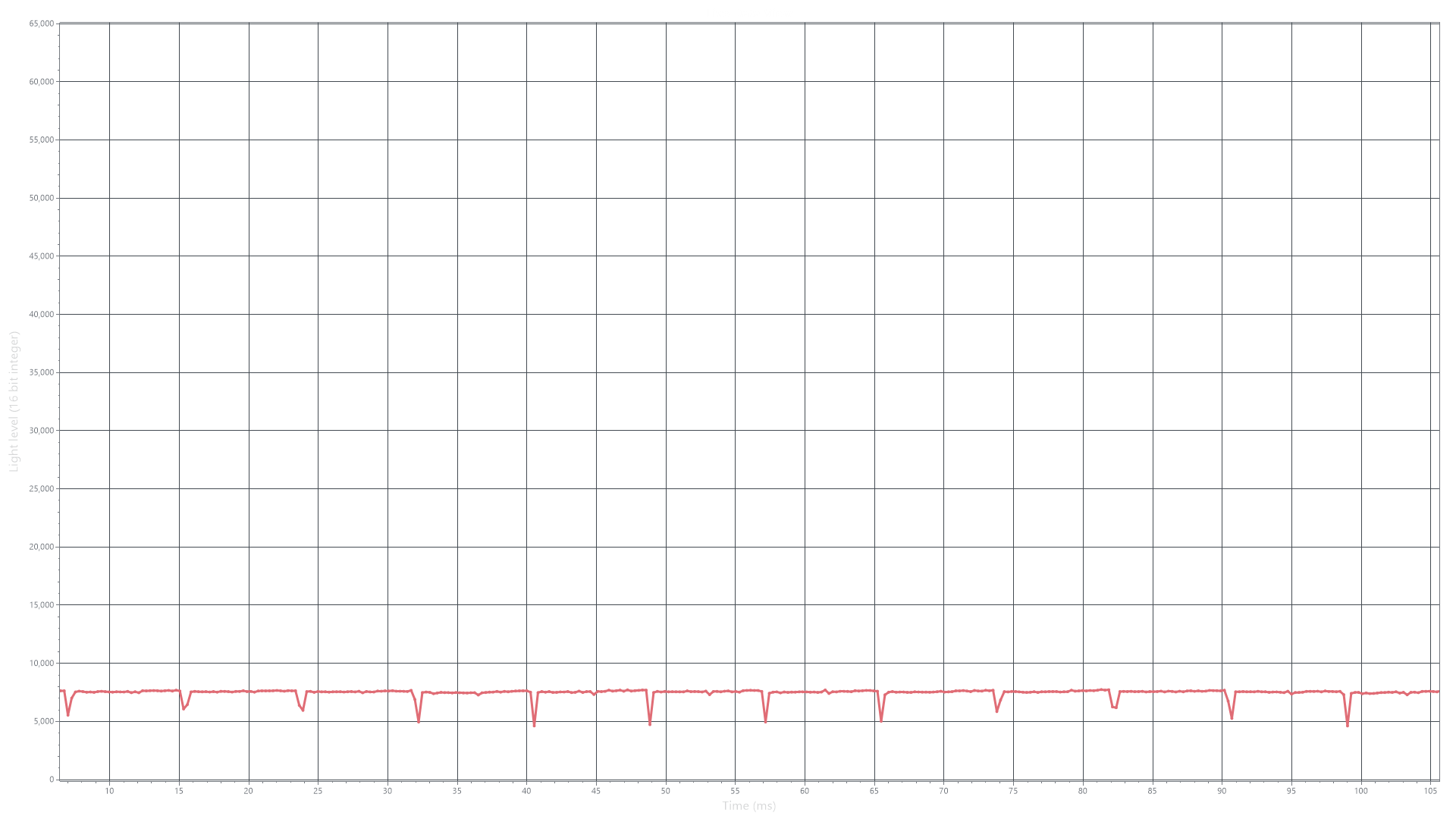Click the 10 ms x-axis tick label

(x=109, y=791)
